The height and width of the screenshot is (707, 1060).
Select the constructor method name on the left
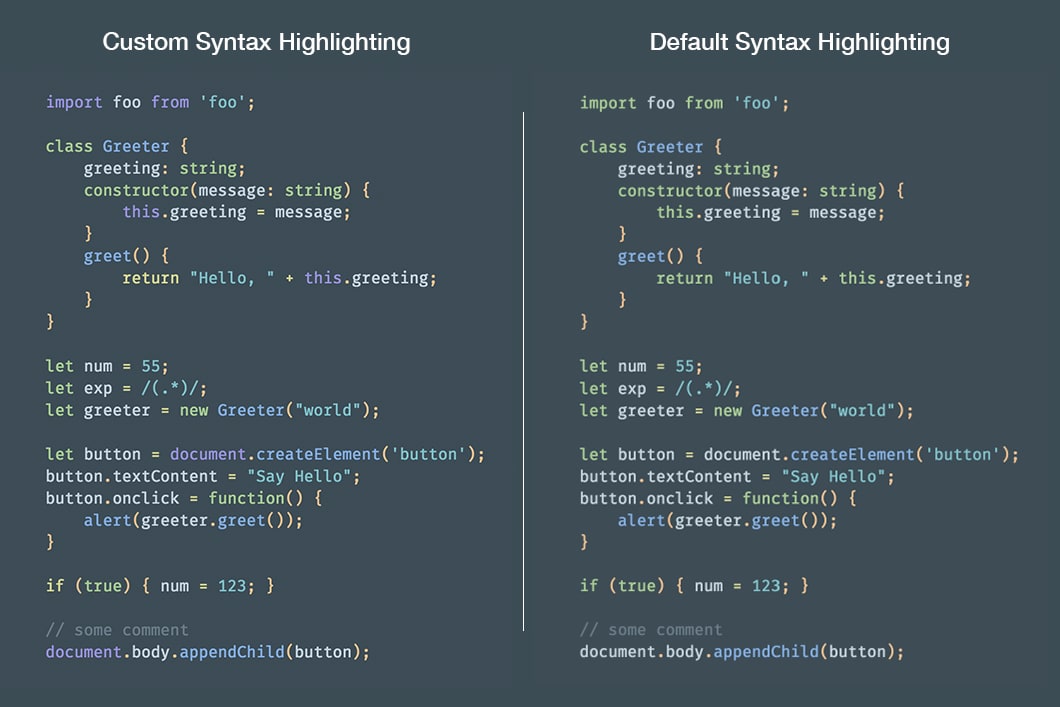point(136,190)
